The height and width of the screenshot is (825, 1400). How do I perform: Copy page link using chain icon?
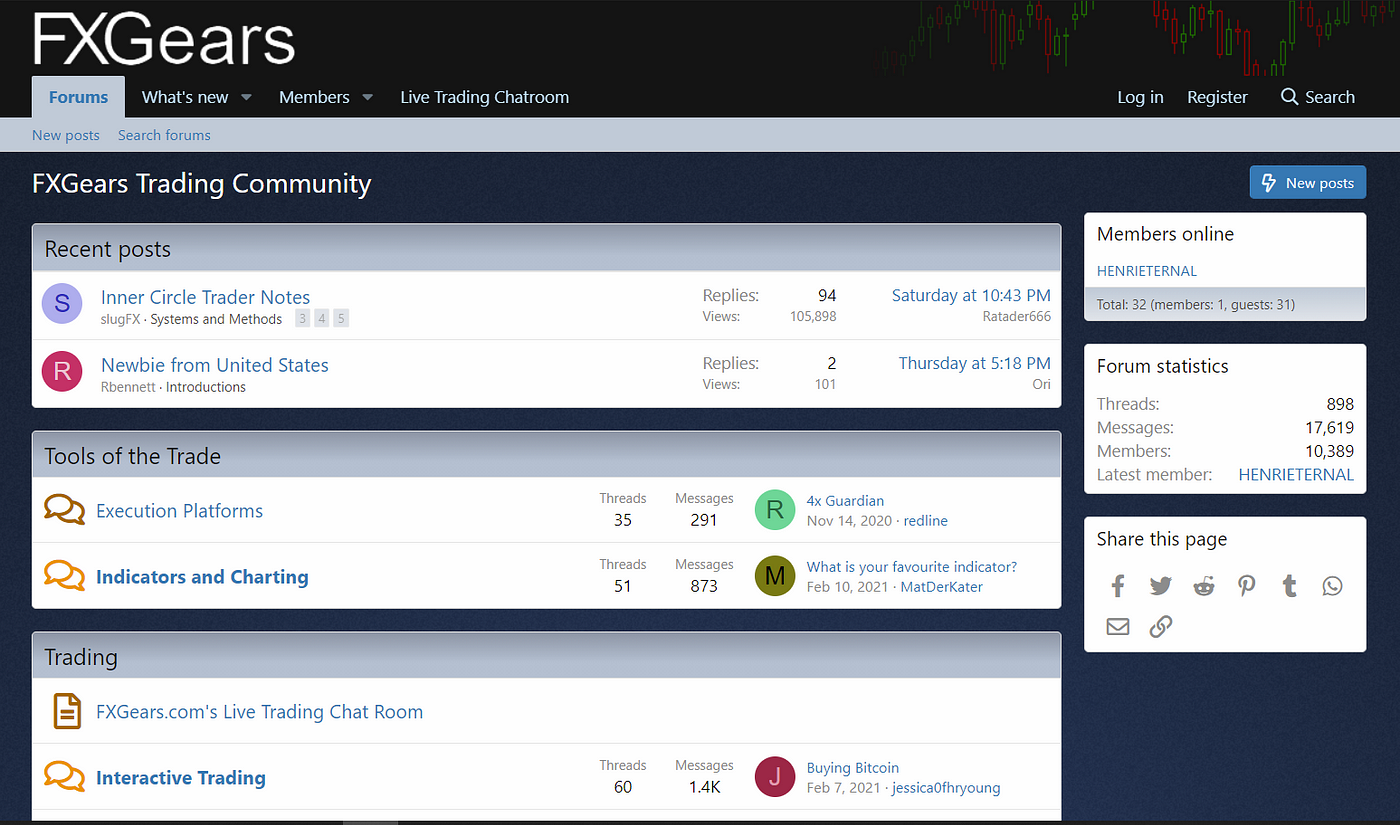pos(1160,627)
